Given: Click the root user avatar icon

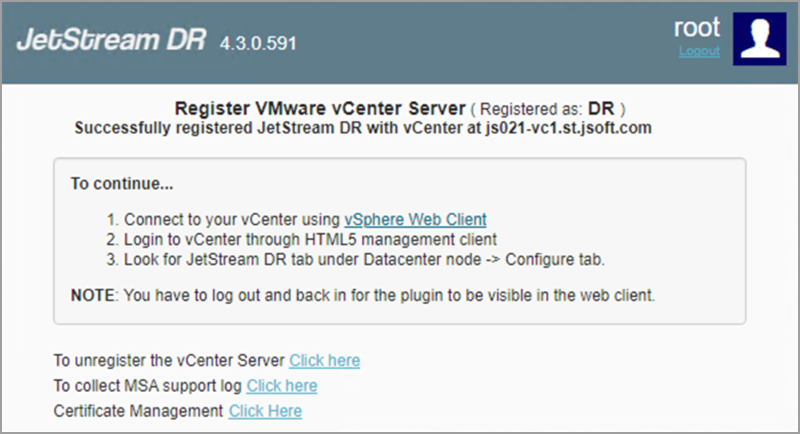Looking at the screenshot, I should pos(760,40).
